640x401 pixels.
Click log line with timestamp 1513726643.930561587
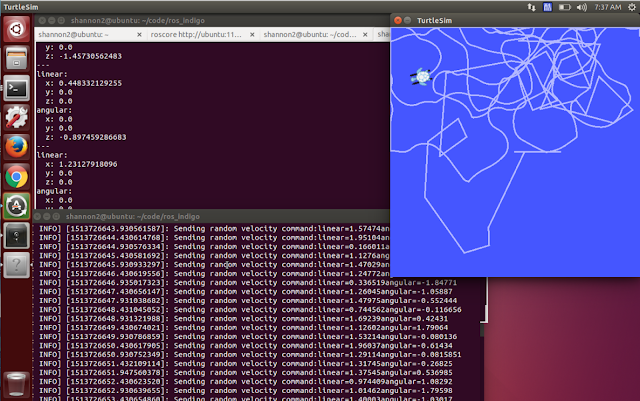[214, 229]
